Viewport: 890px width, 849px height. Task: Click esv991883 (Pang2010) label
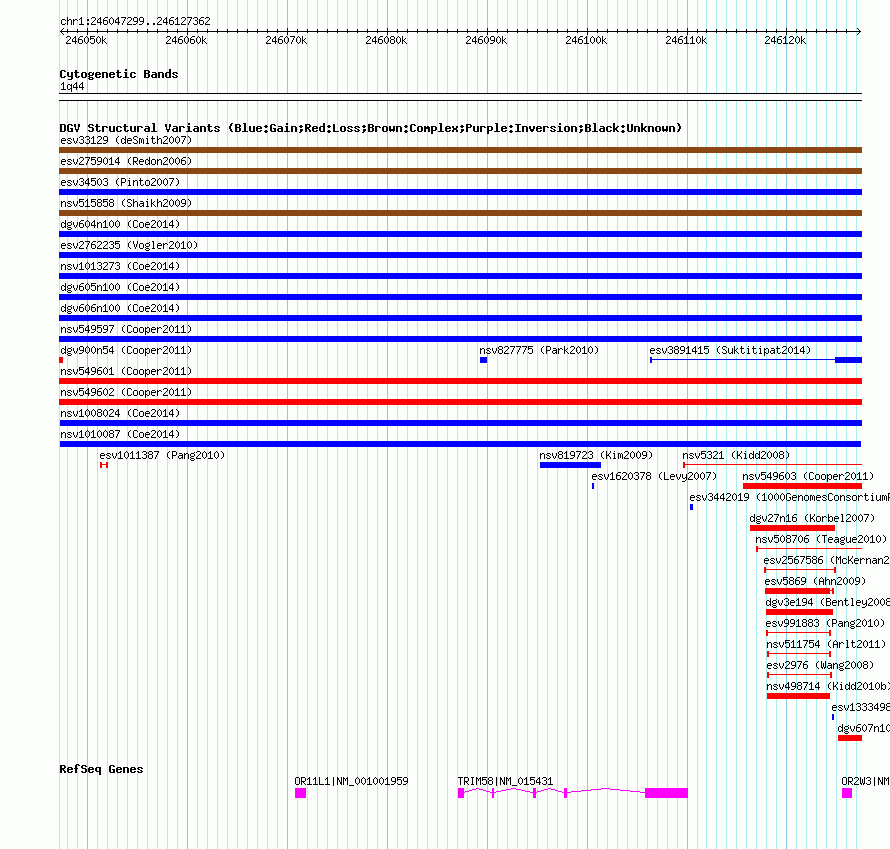pyautogui.click(x=825, y=623)
